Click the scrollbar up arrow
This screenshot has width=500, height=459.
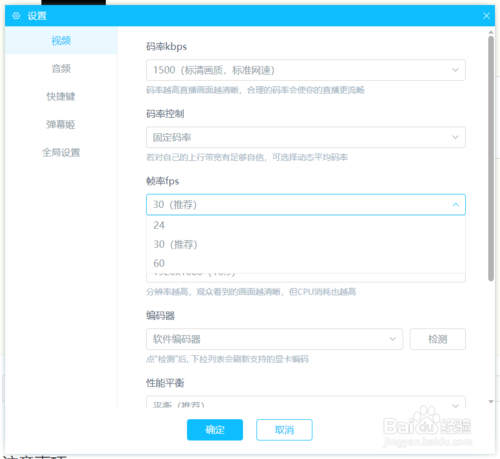[491, 32]
